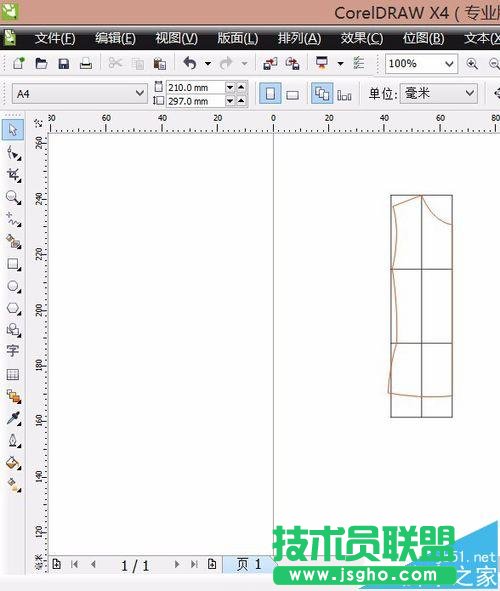Image resolution: width=500 pixels, height=591 pixels.
Task: Select the Zoom tool in toolbox
Action: pyautogui.click(x=14, y=197)
